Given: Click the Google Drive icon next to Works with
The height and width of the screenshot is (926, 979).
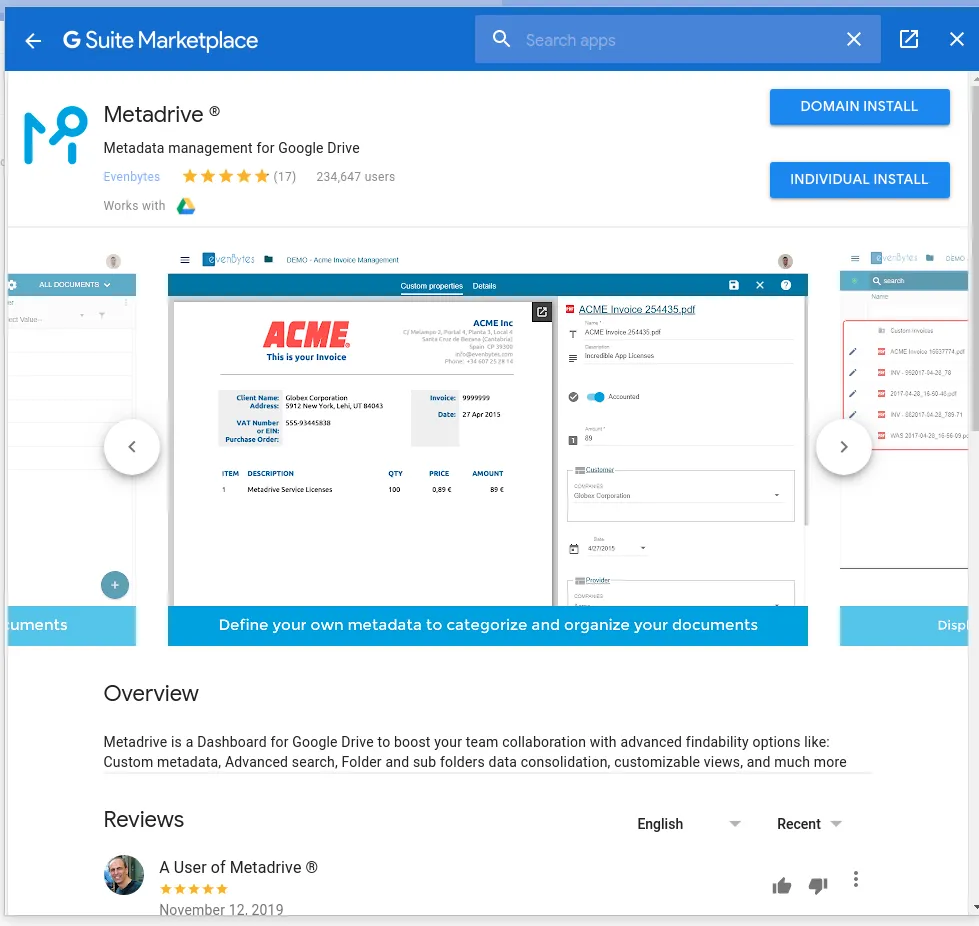Looking at the screenshot, I should pyautogui.click(x=186, y=205).
